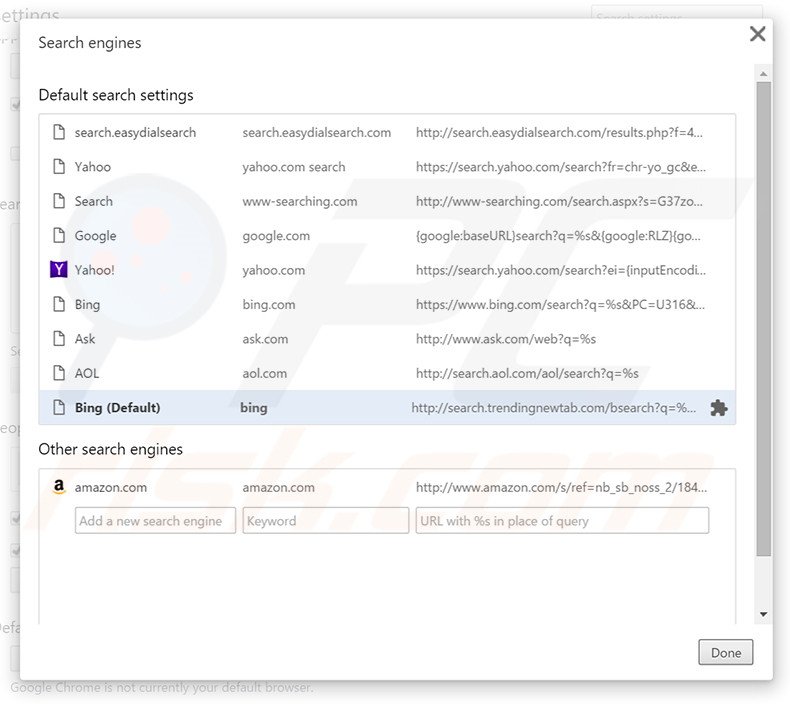Click the yahoo.com keyword of Yahoo!
This screenshot has height=704, width=790.
coord(274,270)
